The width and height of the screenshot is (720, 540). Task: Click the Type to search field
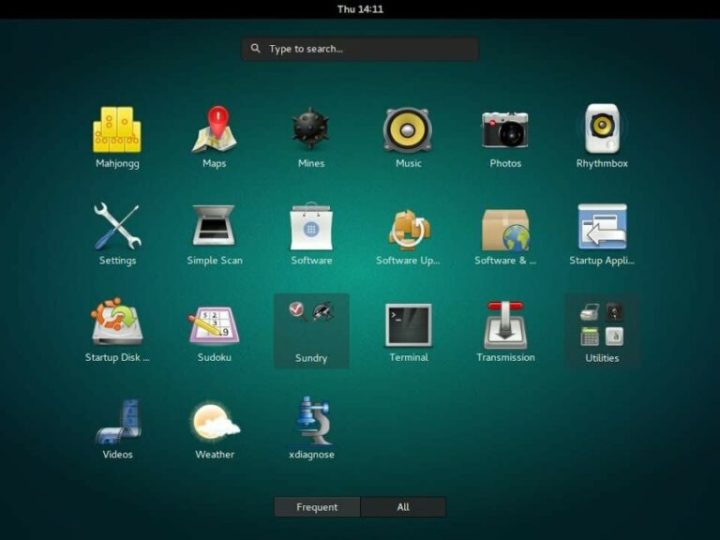360,49
